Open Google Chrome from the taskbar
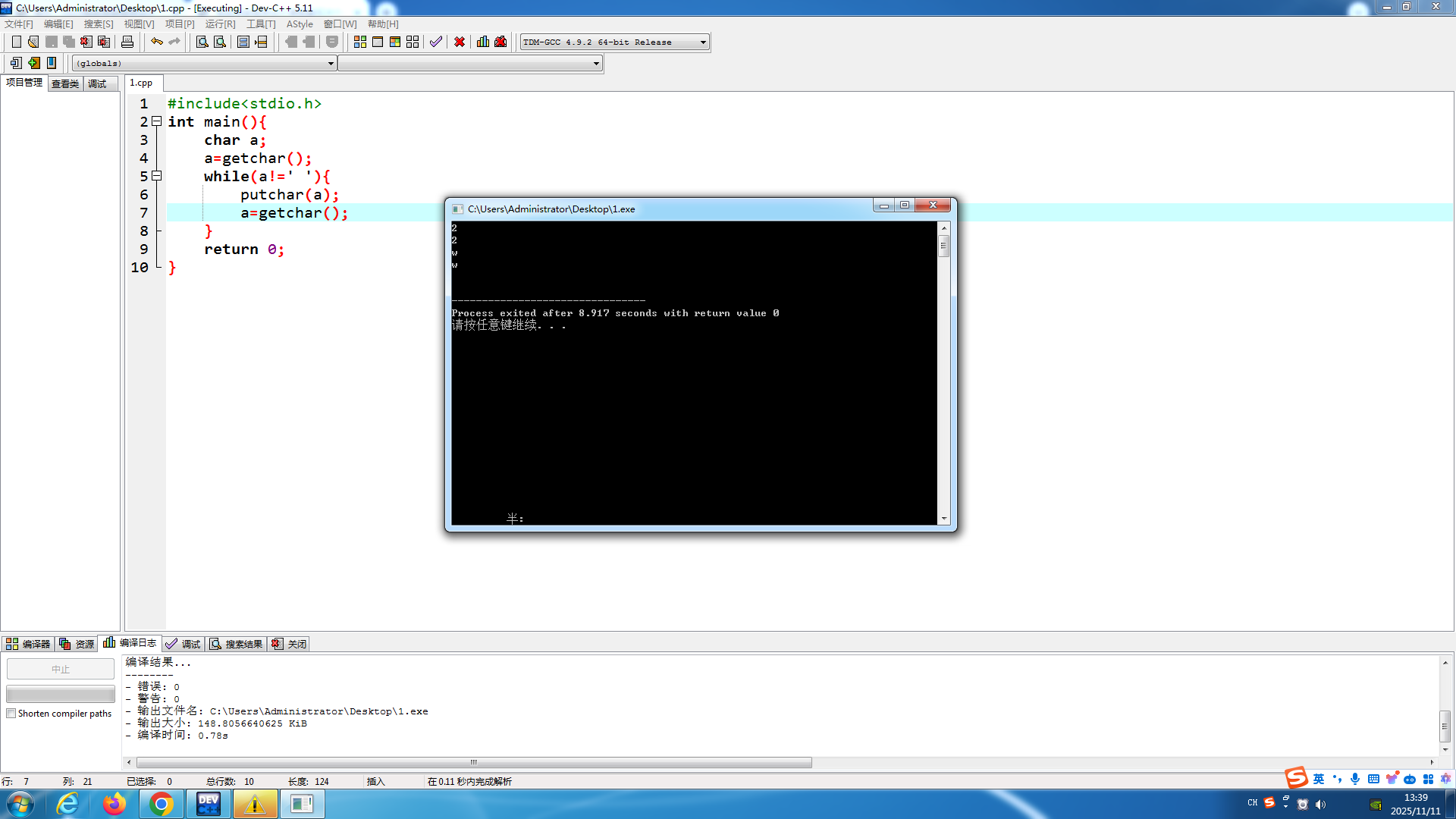 161,804
